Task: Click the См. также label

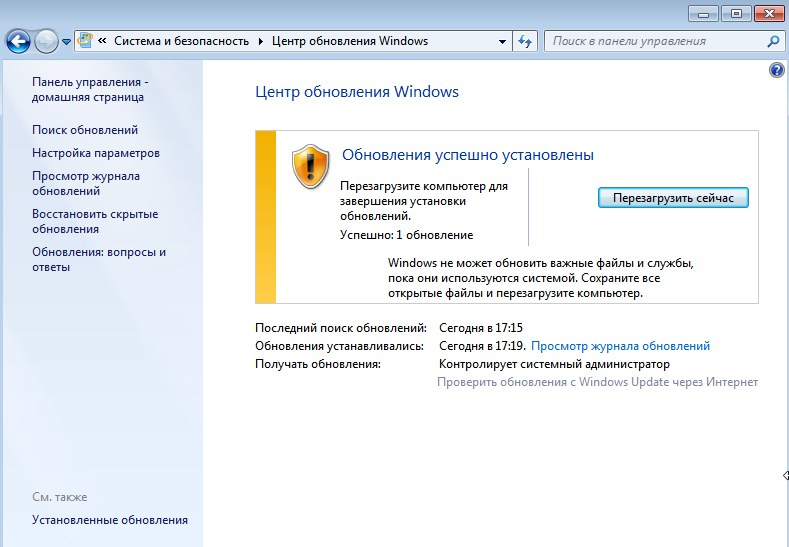Action: click(59, 497)
